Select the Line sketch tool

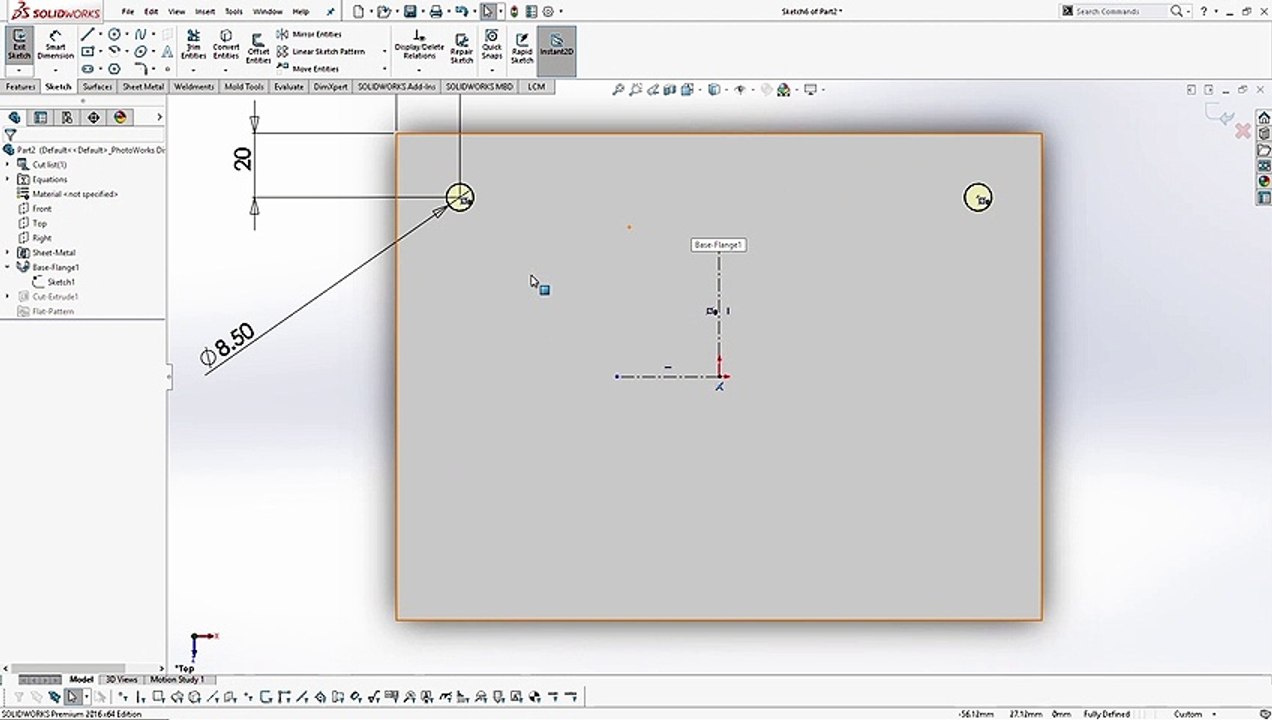88,34
